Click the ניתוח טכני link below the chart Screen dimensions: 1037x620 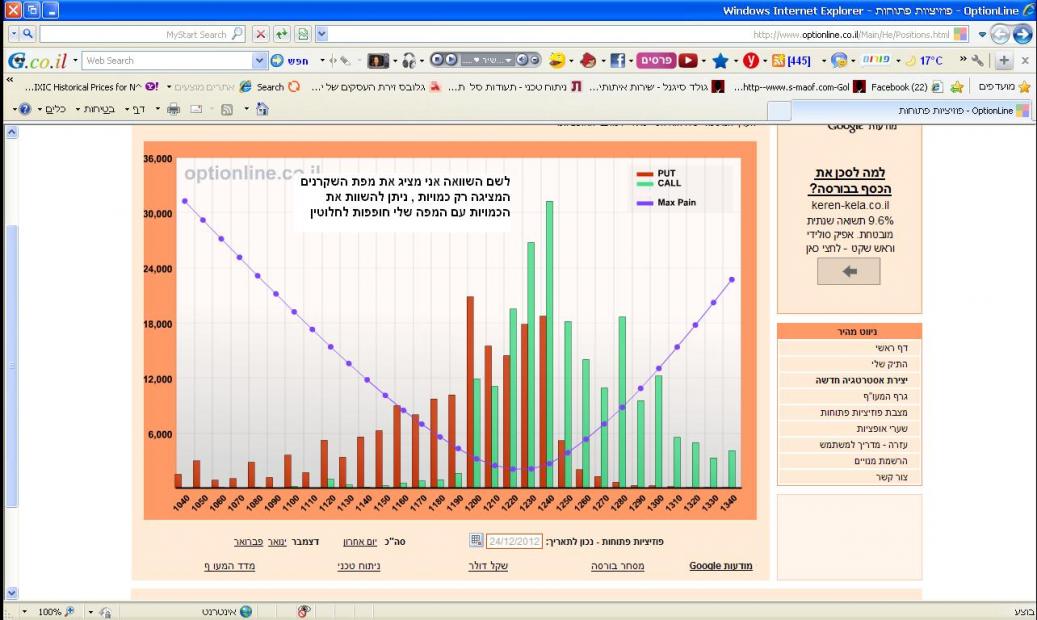coord(359,566)
